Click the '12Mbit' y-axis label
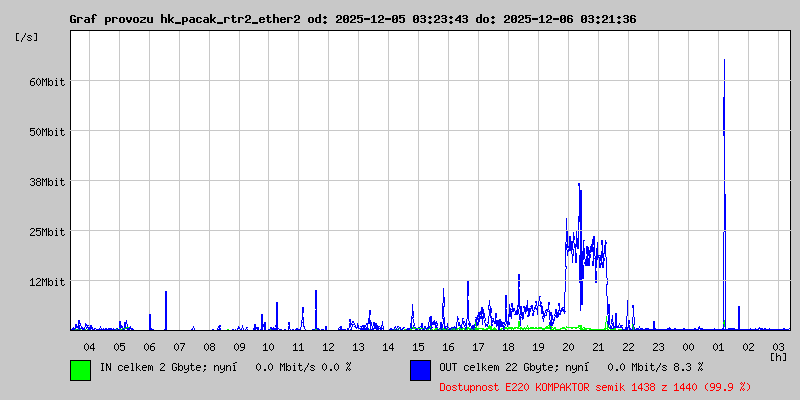Screen dimensions: 800x400 47,282
